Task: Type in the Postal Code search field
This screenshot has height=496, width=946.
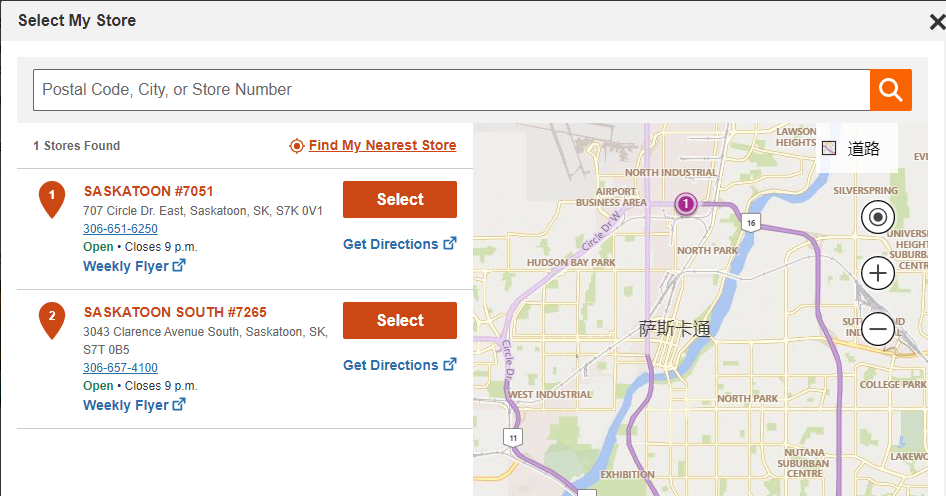Action: 450,90
